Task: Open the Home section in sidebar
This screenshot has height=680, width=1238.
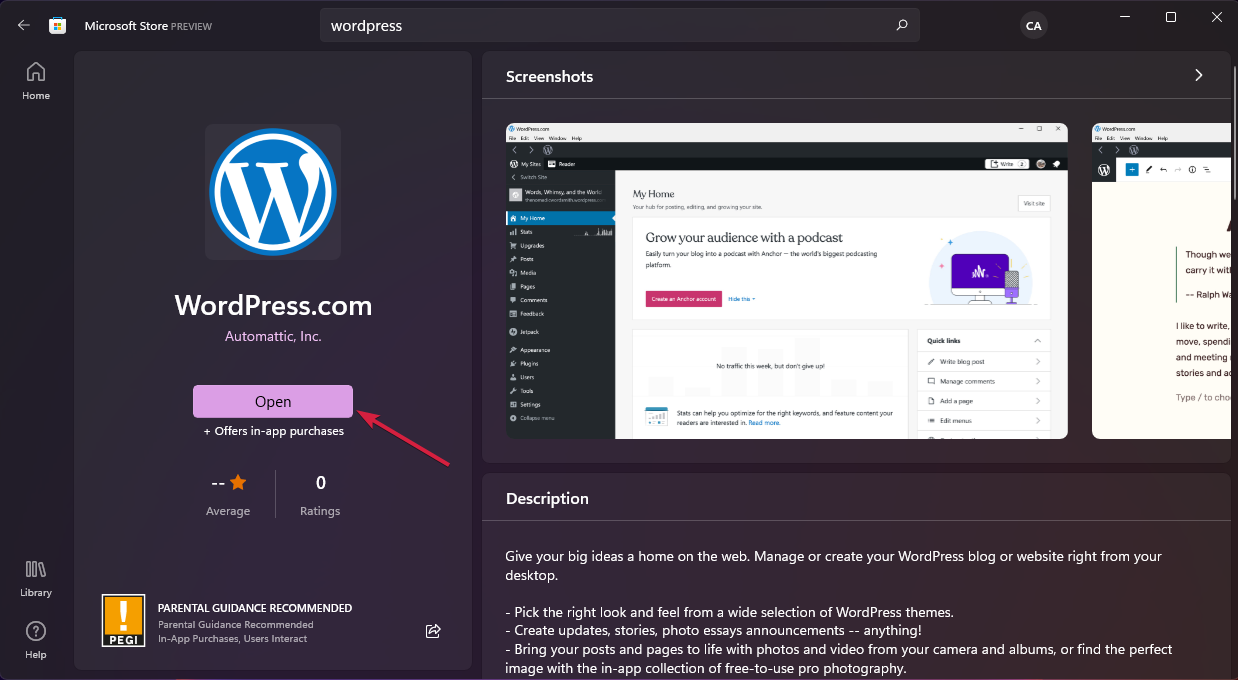Action: point(36,81)
